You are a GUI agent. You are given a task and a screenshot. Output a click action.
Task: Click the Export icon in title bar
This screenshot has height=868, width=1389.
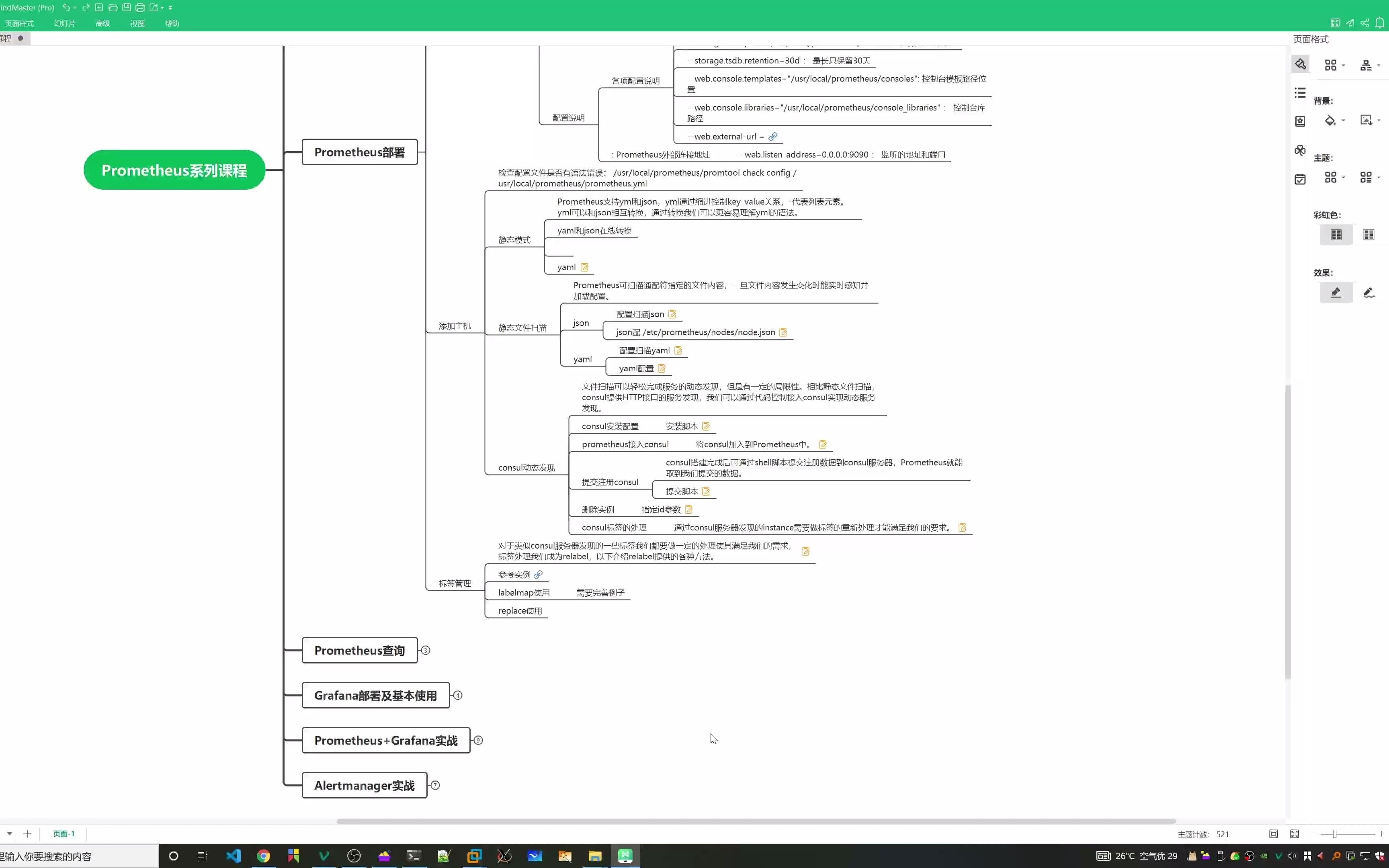(x=154, y=8)
